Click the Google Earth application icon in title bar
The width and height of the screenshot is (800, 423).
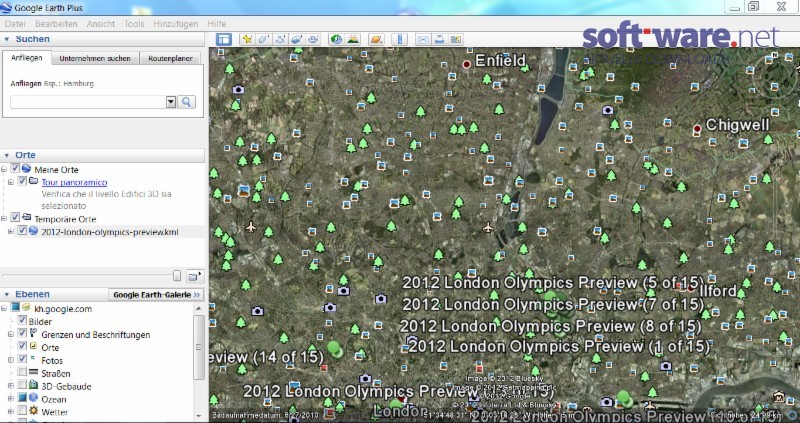click(x=6, y=7)
